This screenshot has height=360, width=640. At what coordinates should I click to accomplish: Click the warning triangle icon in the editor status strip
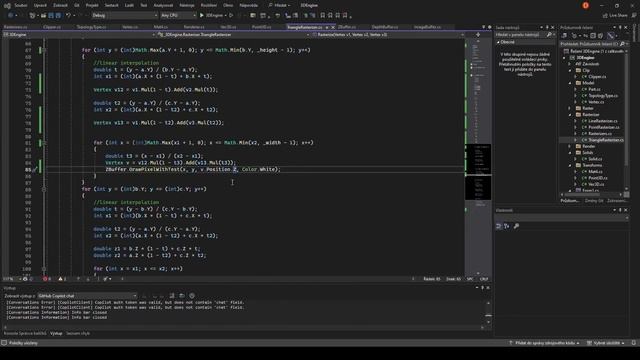(60, 279)
